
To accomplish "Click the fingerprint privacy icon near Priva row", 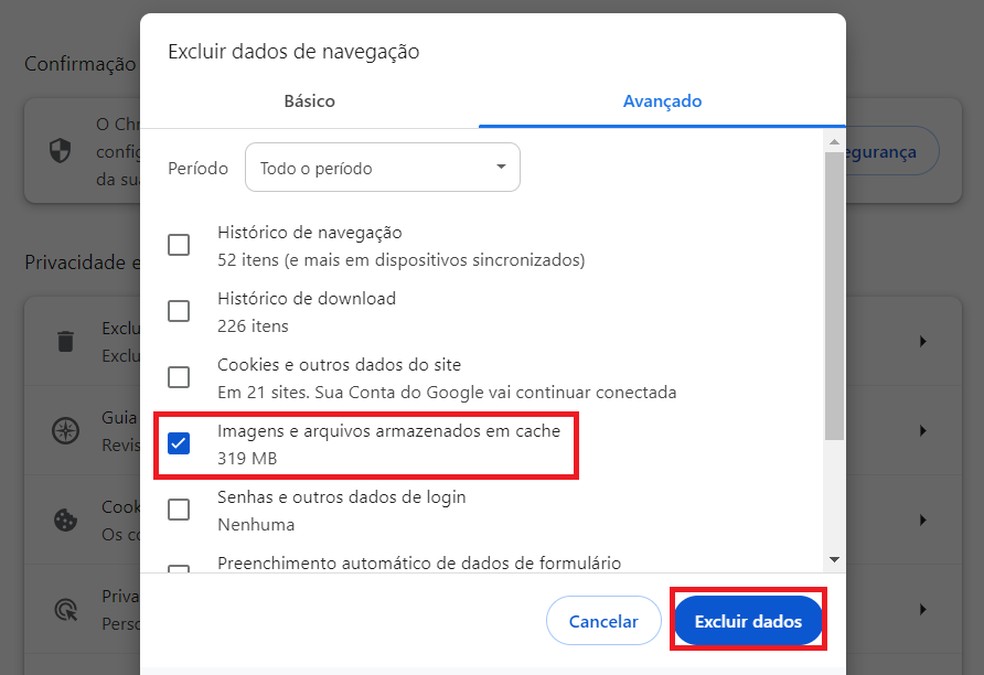I will pyautogui.click(x=64, y=608).
